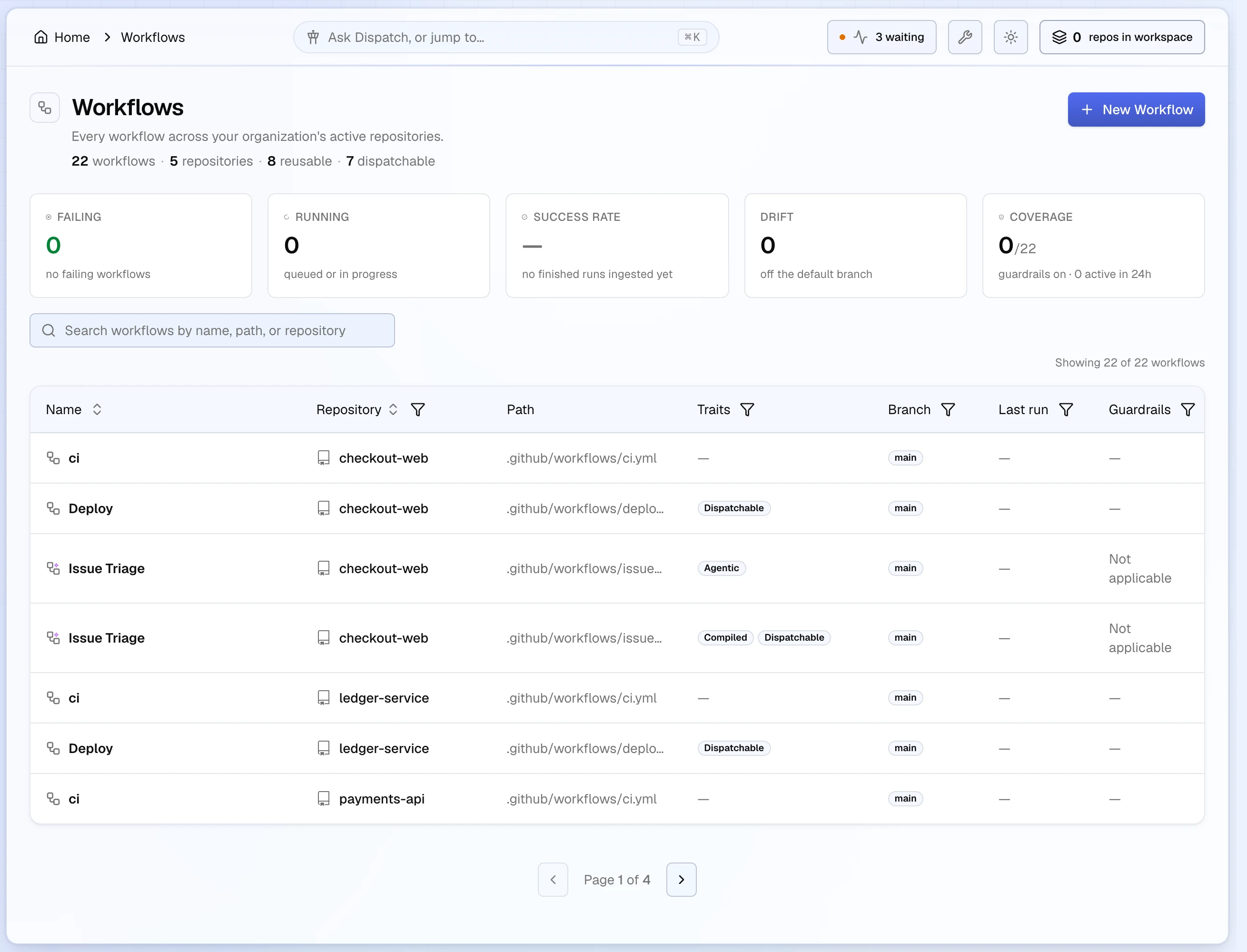
Task: Click the previous page arrow
Action: (553, 880)
